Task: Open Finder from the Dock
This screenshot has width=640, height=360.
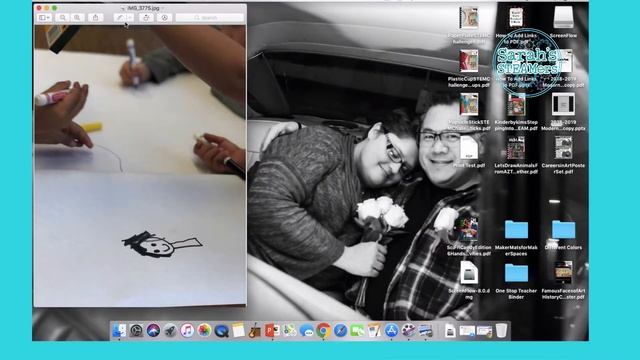Action: [119, 330]
